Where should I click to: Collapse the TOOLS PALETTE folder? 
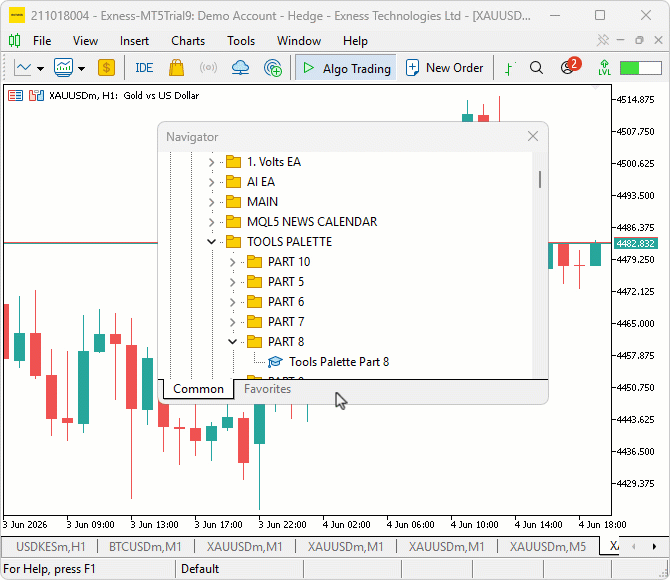pos(211,241)
